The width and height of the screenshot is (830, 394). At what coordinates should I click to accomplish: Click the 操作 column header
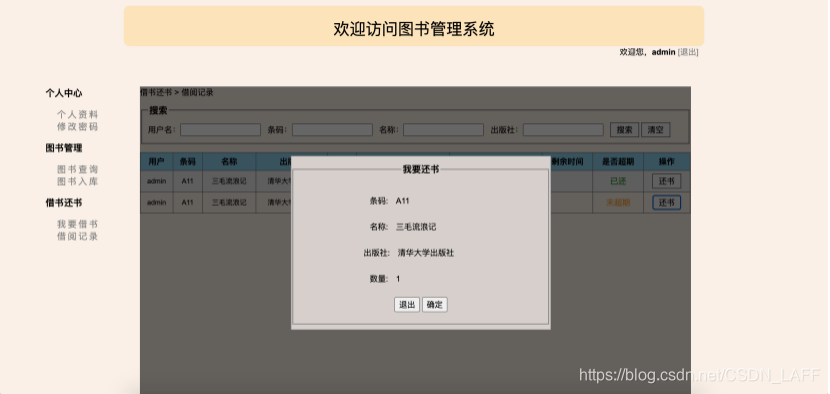[x=666, y=162]
